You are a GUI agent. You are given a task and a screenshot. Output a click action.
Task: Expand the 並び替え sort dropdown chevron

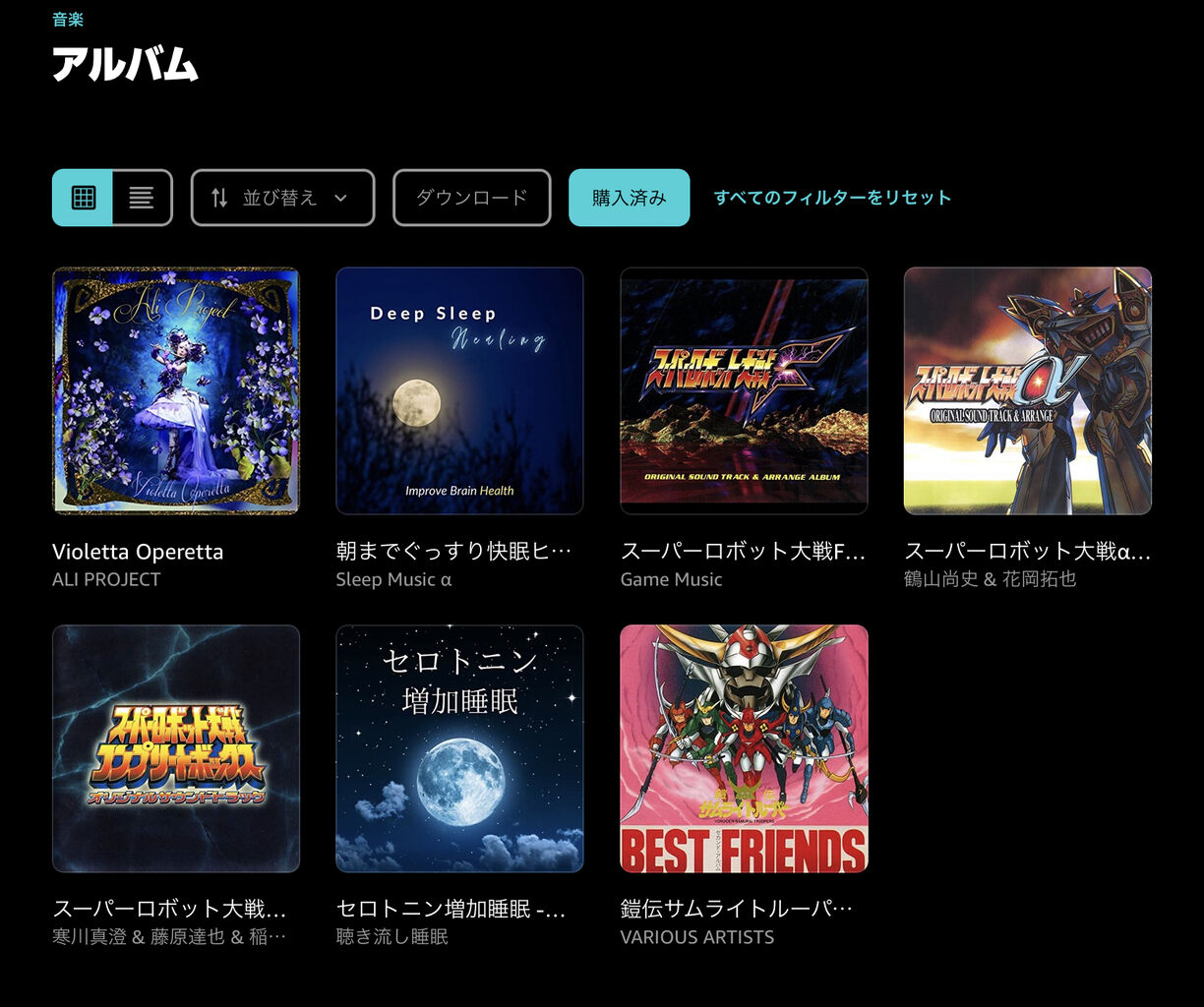pos(340,198)
